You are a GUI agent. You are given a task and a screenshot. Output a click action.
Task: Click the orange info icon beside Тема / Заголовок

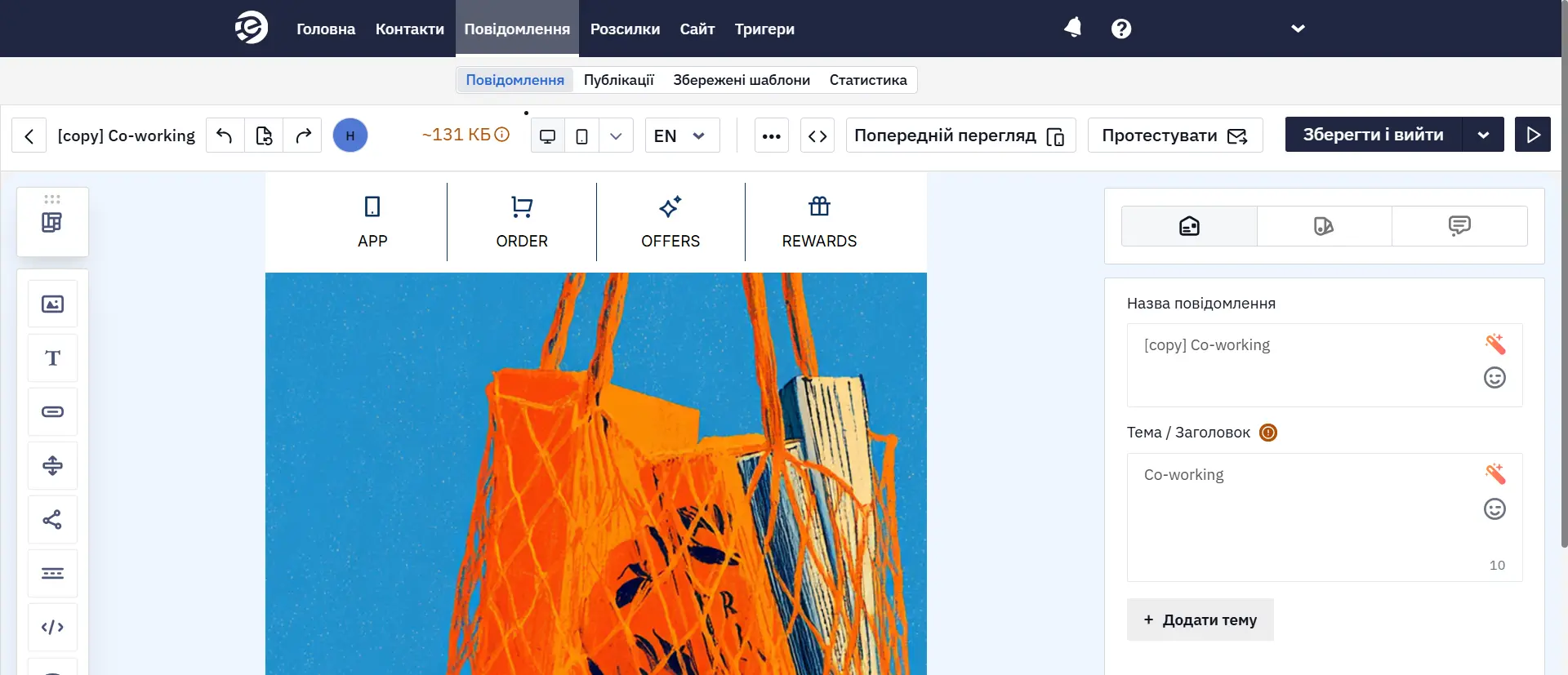[1268, 433]
